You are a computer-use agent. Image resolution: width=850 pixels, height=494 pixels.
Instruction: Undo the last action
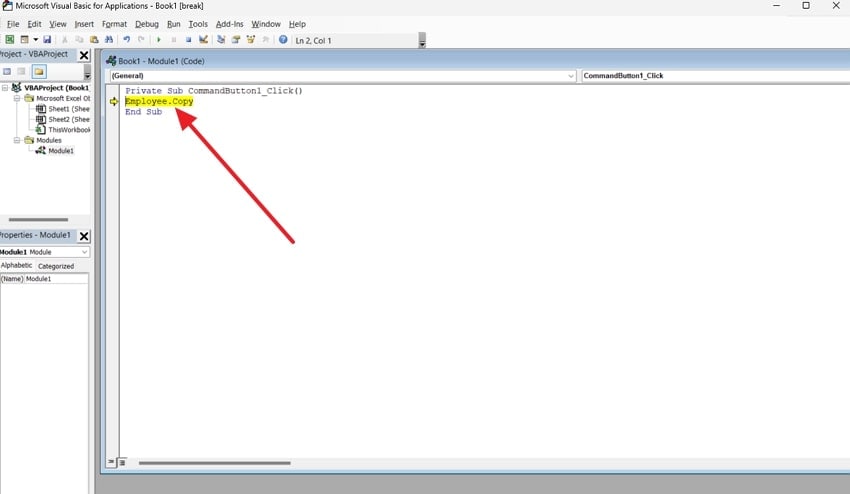pos(126,40)
